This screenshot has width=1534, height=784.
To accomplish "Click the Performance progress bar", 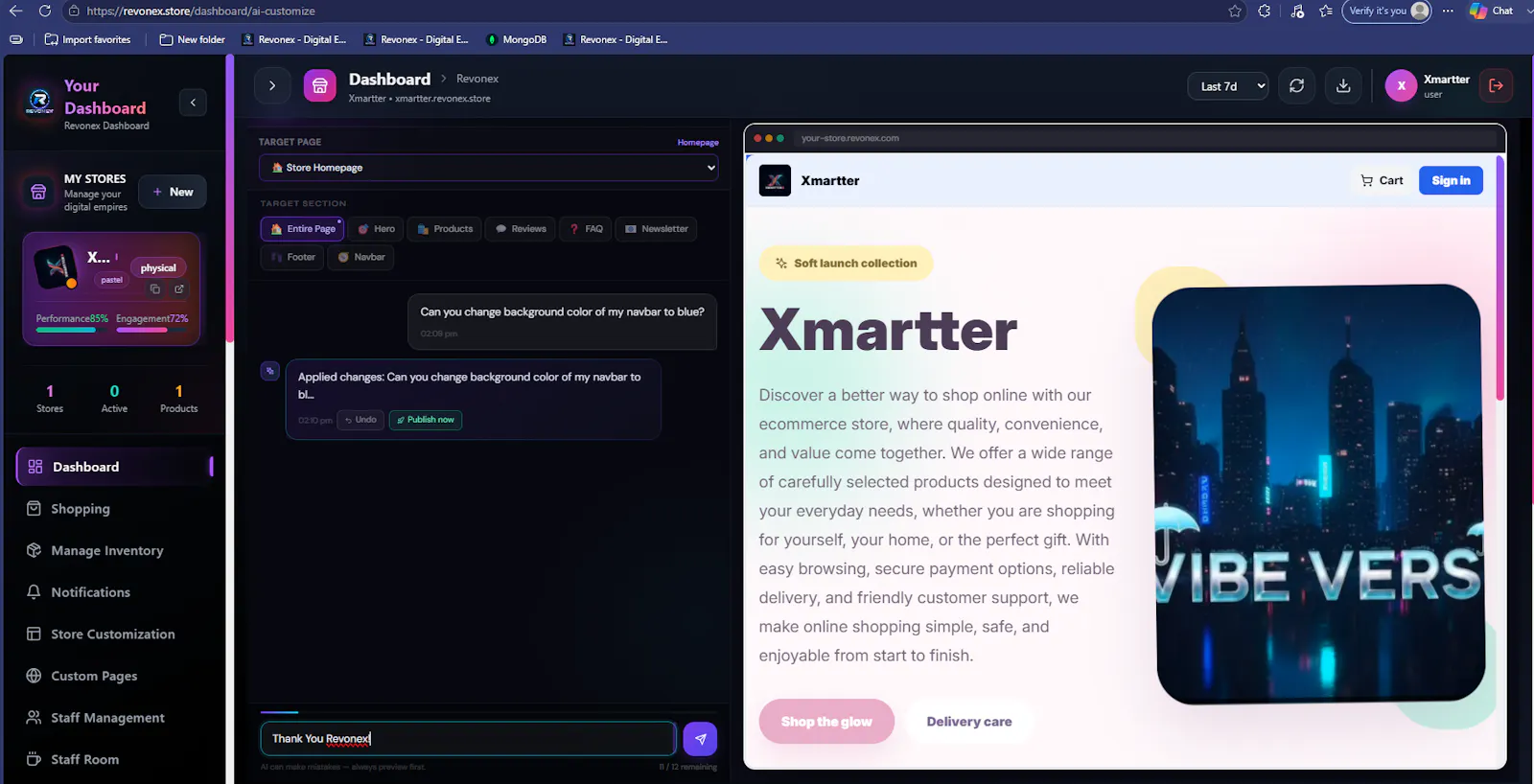I will click(72, 330).
